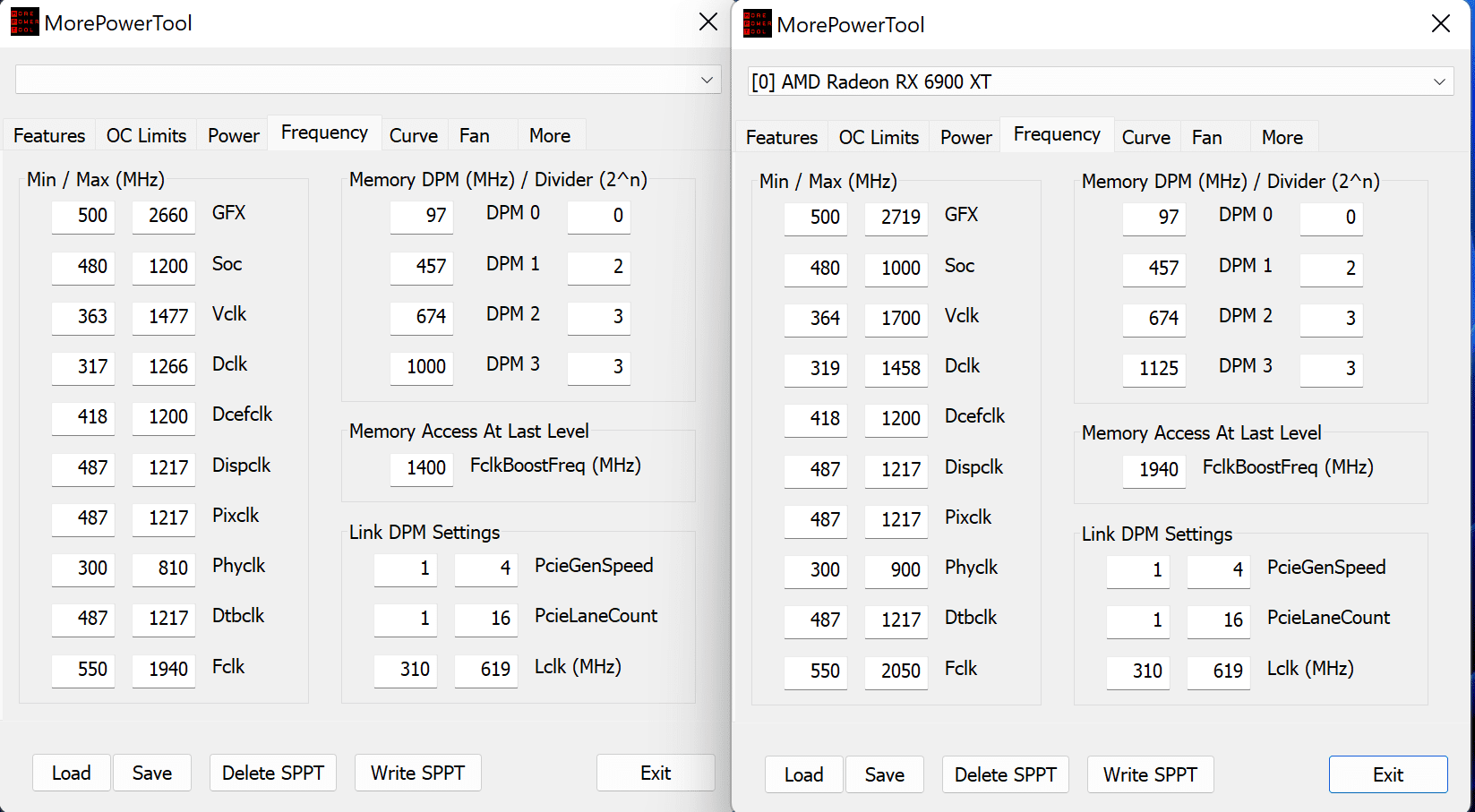Viewport: 1475px width, 812px height.
Task: Click Exit button in left window
Action: pyautogui.click(x=656, y=773)
